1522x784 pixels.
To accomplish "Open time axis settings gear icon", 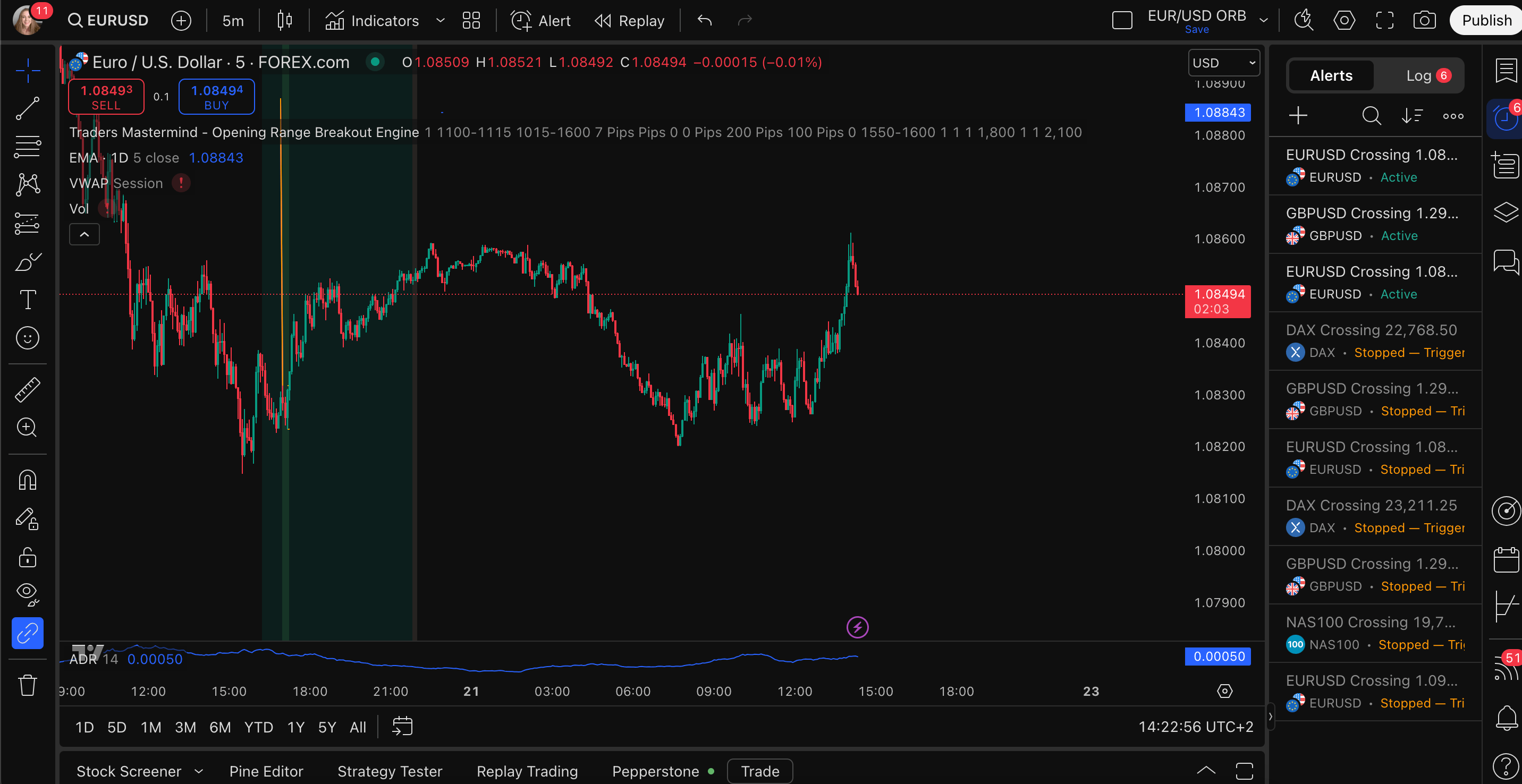I will click(1224, 692).
